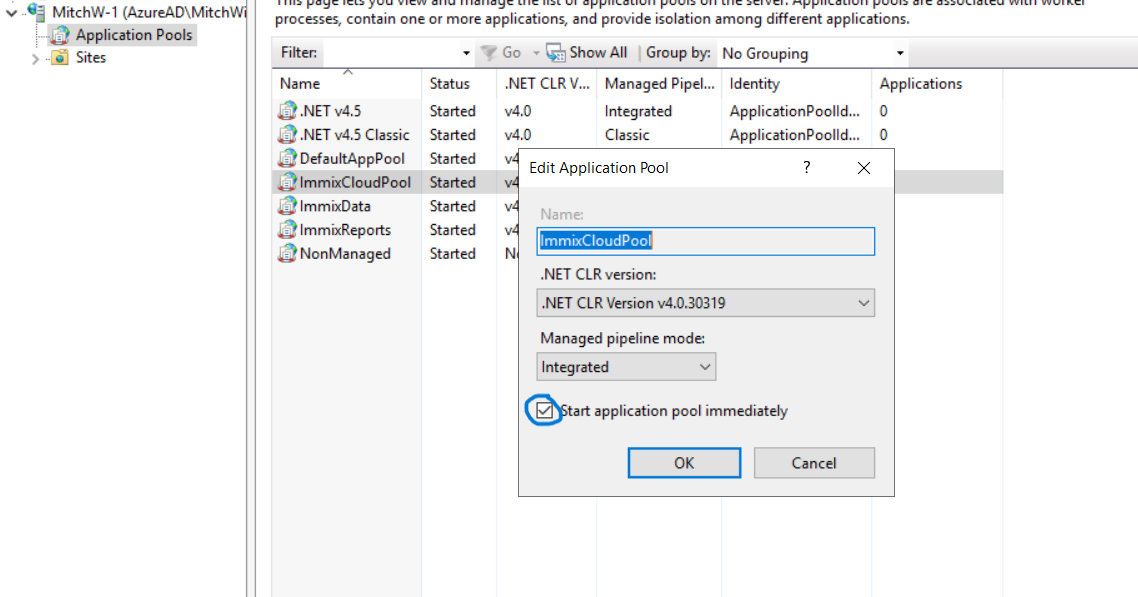The height and width of the screenshot is (597, 1138).
Task: Select the ImmixReports pool name
Action: [x=345, y=230]
